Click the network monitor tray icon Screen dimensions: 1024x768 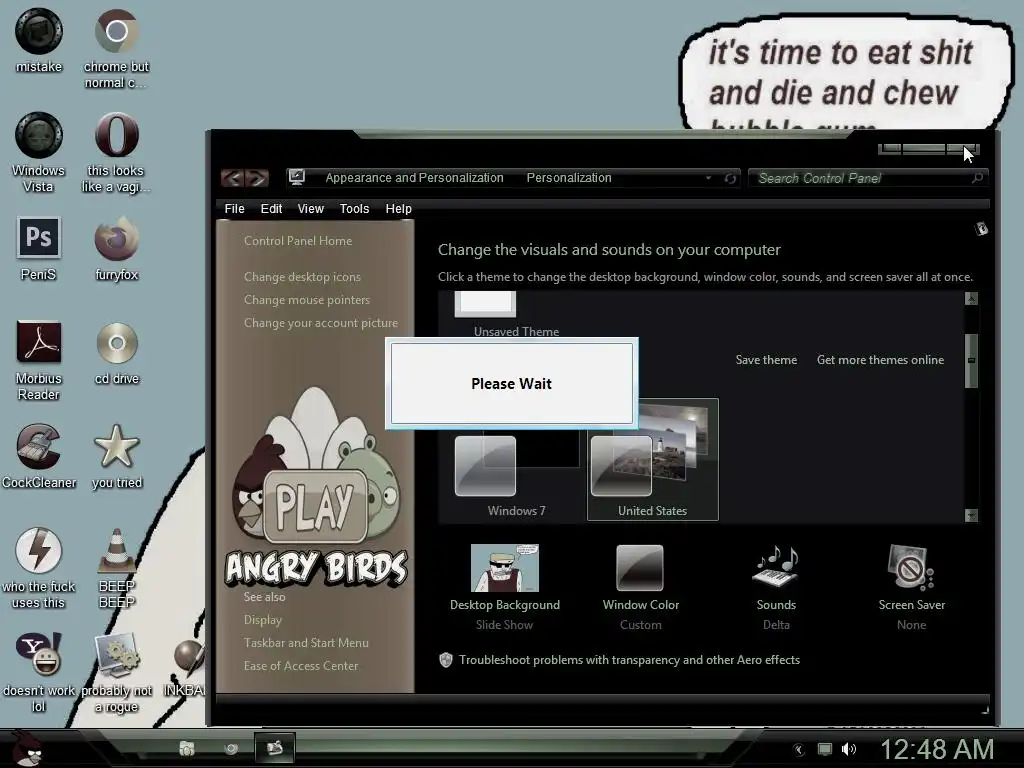click(825, 749)
